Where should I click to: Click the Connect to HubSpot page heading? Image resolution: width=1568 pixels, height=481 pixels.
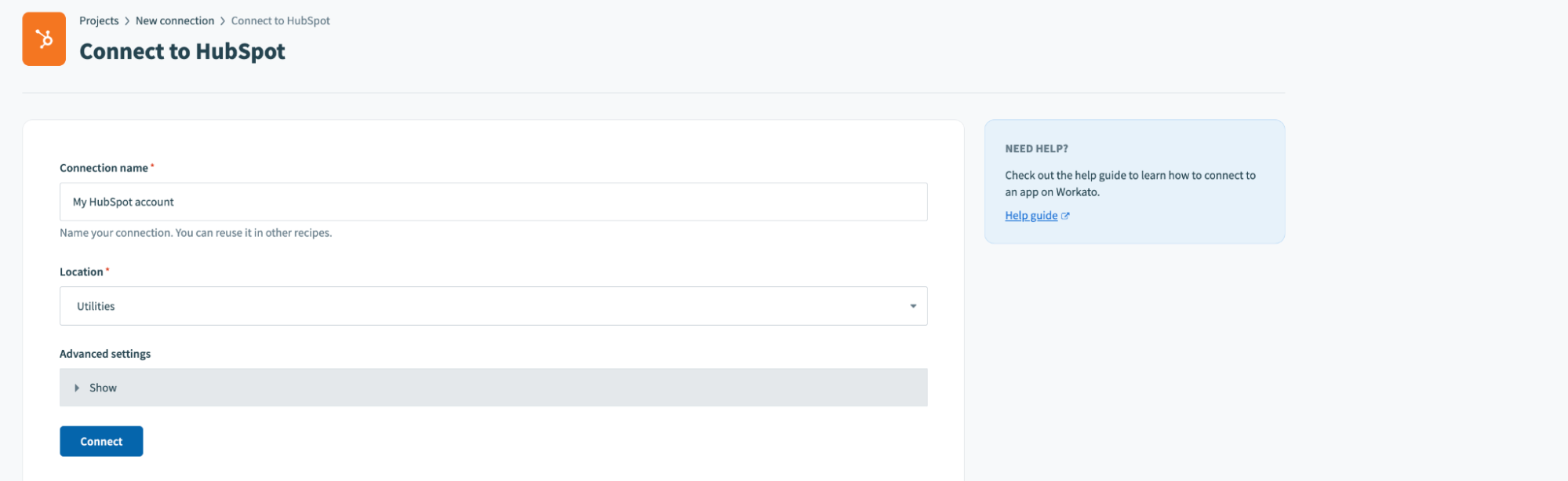click(182, 51)
